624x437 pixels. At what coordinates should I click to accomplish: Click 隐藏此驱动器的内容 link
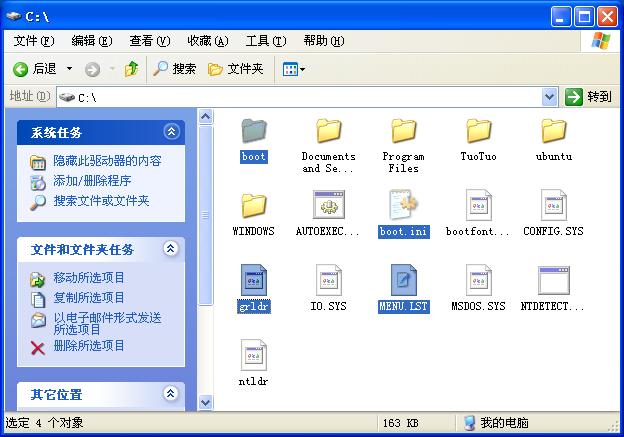(107, 161)
